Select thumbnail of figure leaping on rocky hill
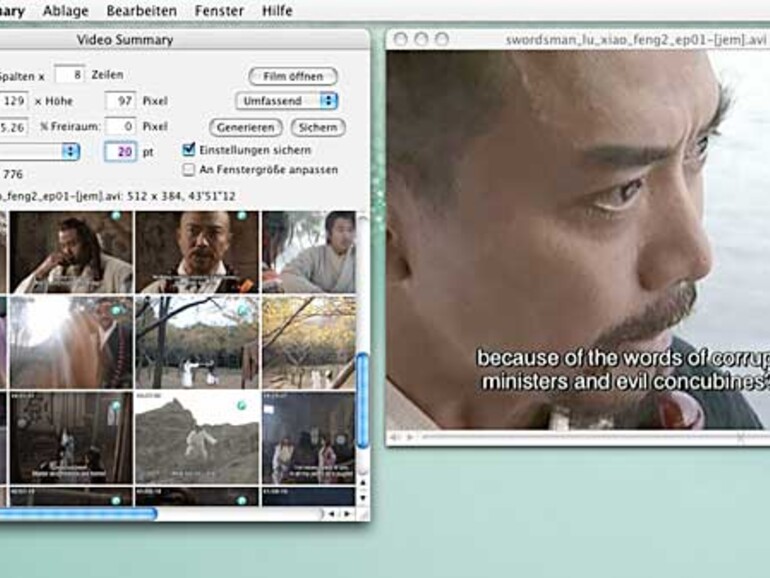The height and width of the screenshot is (578, 770). (x=197, y=437)
